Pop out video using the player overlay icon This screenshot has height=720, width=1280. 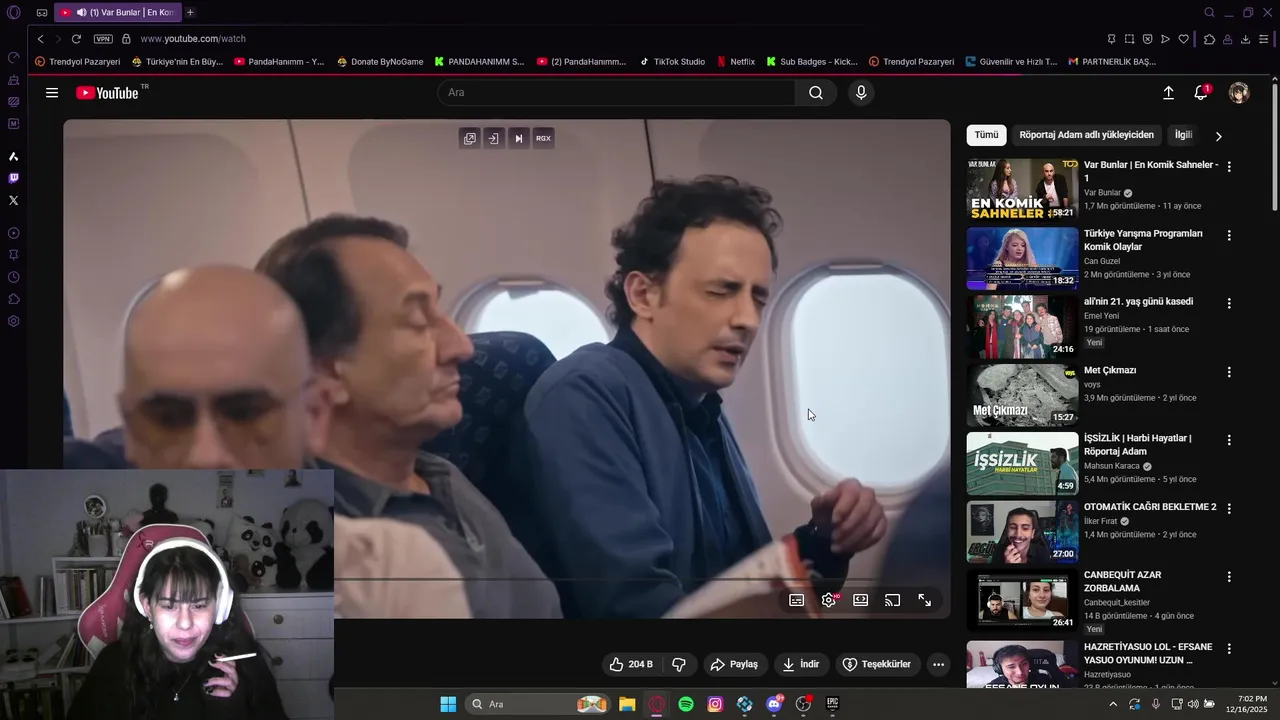point(470,139)
